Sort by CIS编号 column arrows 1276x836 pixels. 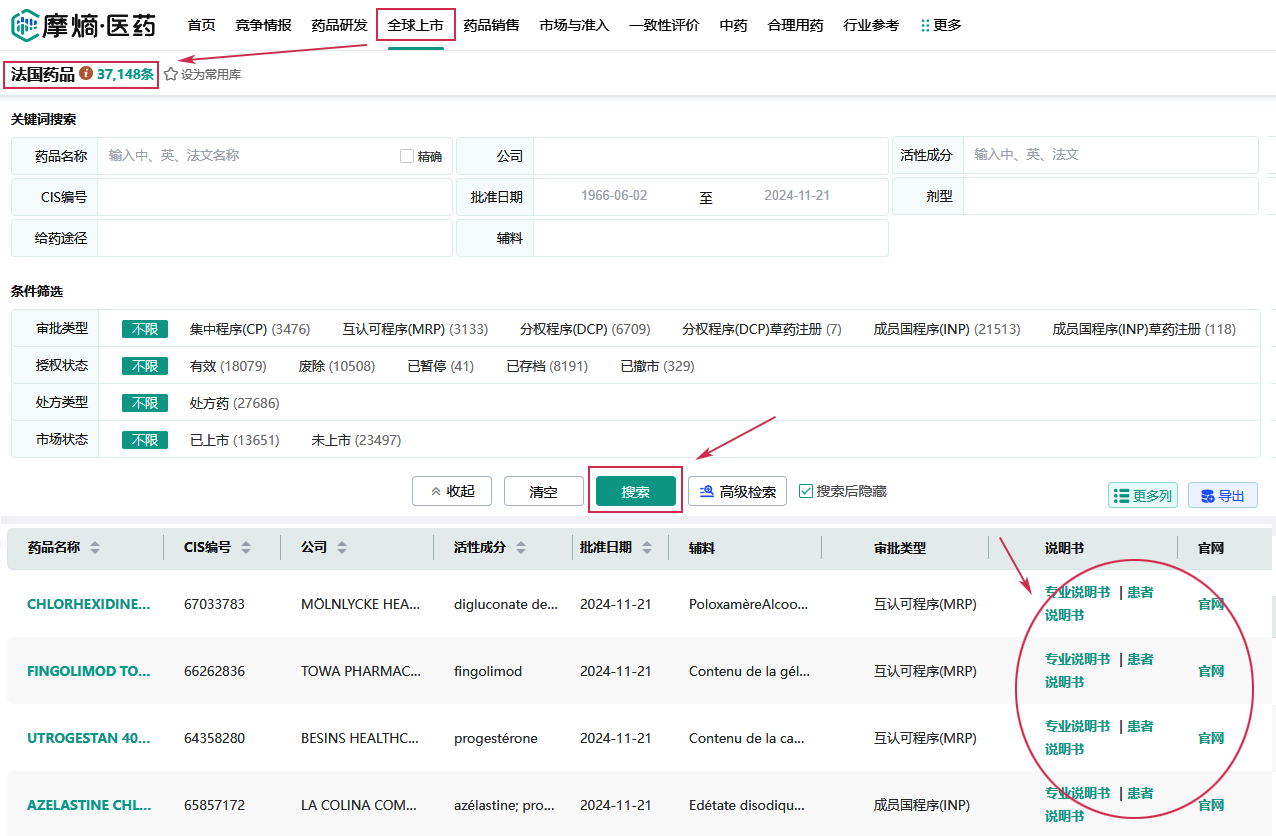tap(246, 548)
